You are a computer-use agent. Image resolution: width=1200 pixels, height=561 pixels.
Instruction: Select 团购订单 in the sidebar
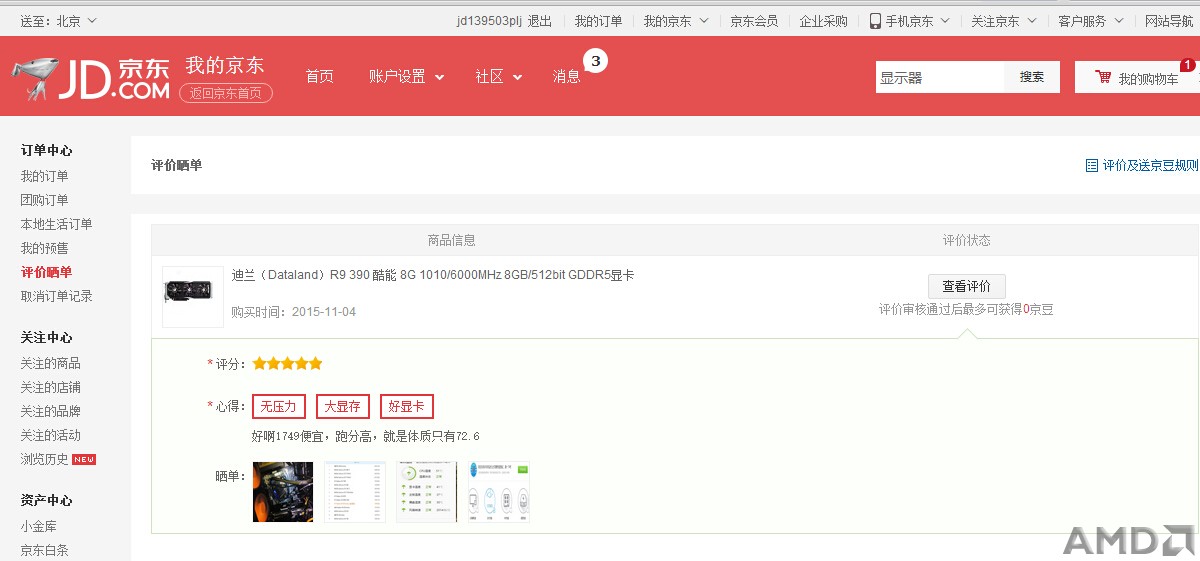(45, 200)
